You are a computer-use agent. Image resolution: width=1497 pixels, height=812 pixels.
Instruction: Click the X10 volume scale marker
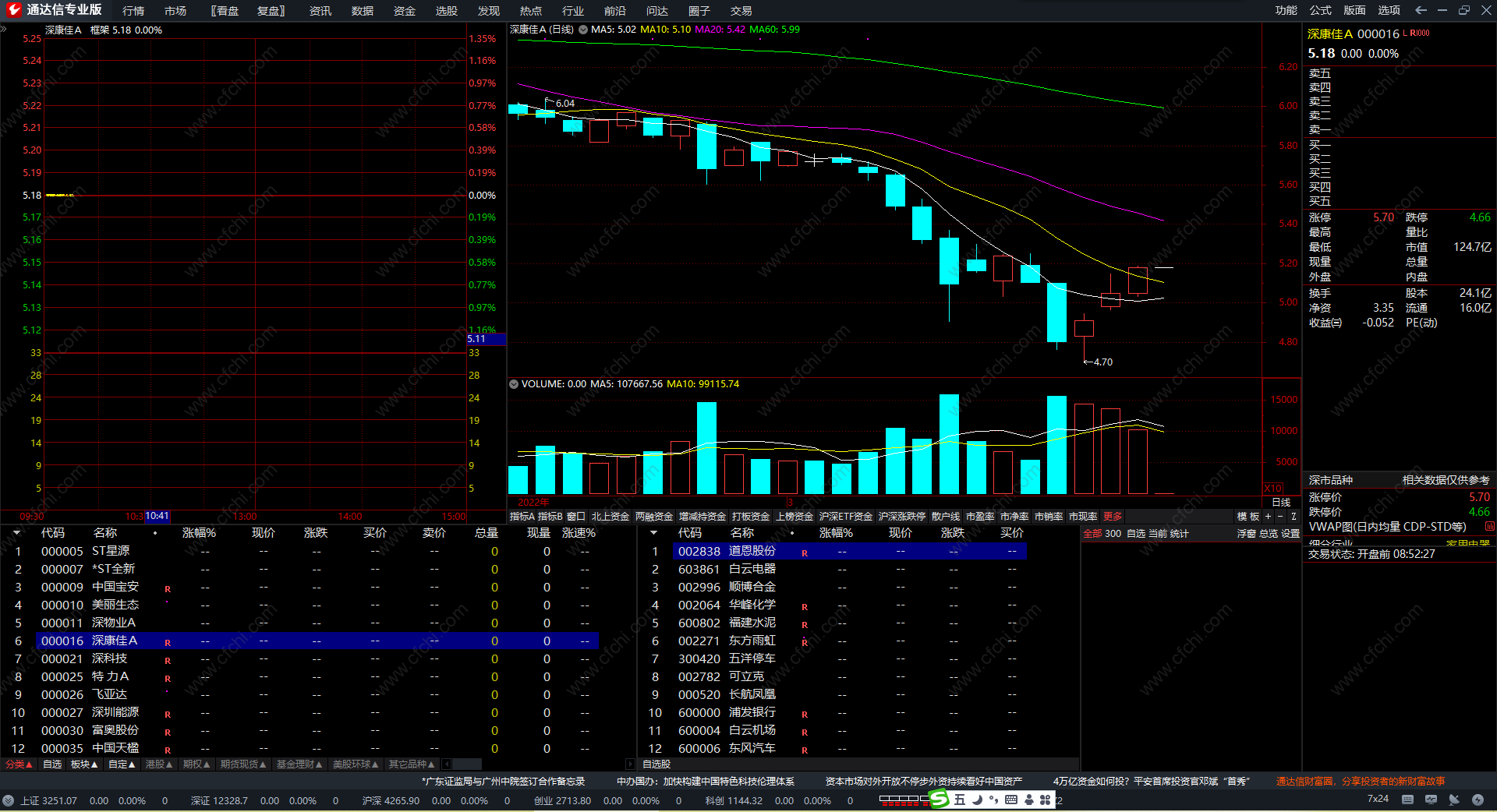pos(1272,489)
